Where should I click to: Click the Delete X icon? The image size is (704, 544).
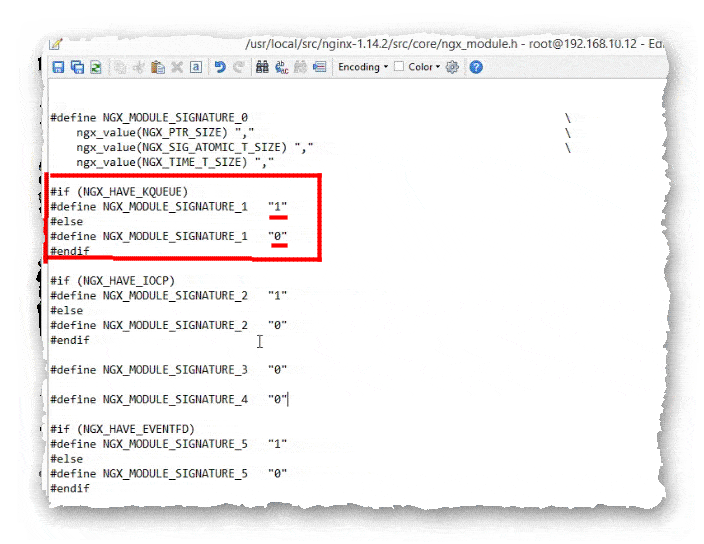(177, 67)
